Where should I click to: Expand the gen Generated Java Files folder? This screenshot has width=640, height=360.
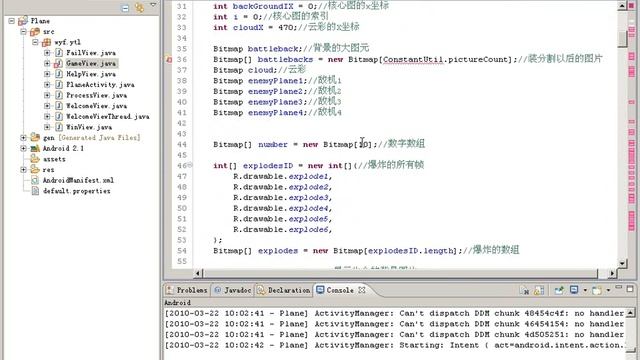tap(24, 138)
